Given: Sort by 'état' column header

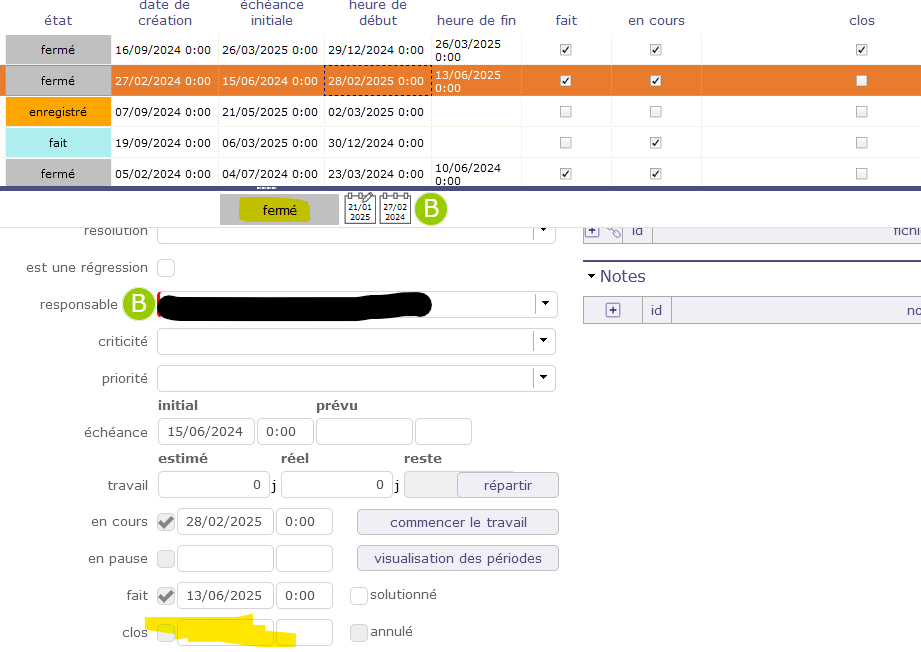Looking at the screenshot, I should point(58,20).
